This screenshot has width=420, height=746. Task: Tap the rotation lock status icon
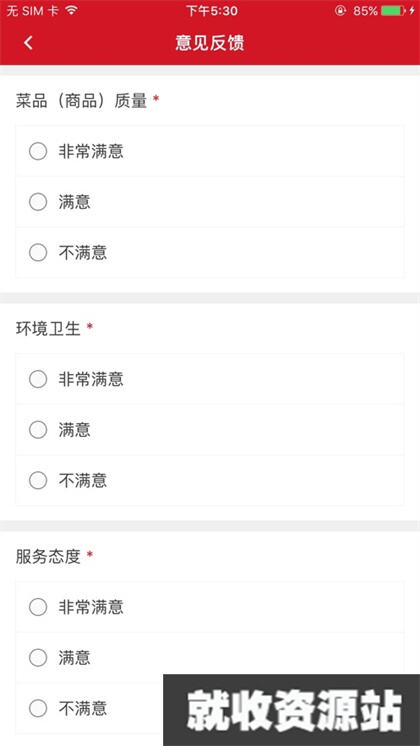(340, 10)
